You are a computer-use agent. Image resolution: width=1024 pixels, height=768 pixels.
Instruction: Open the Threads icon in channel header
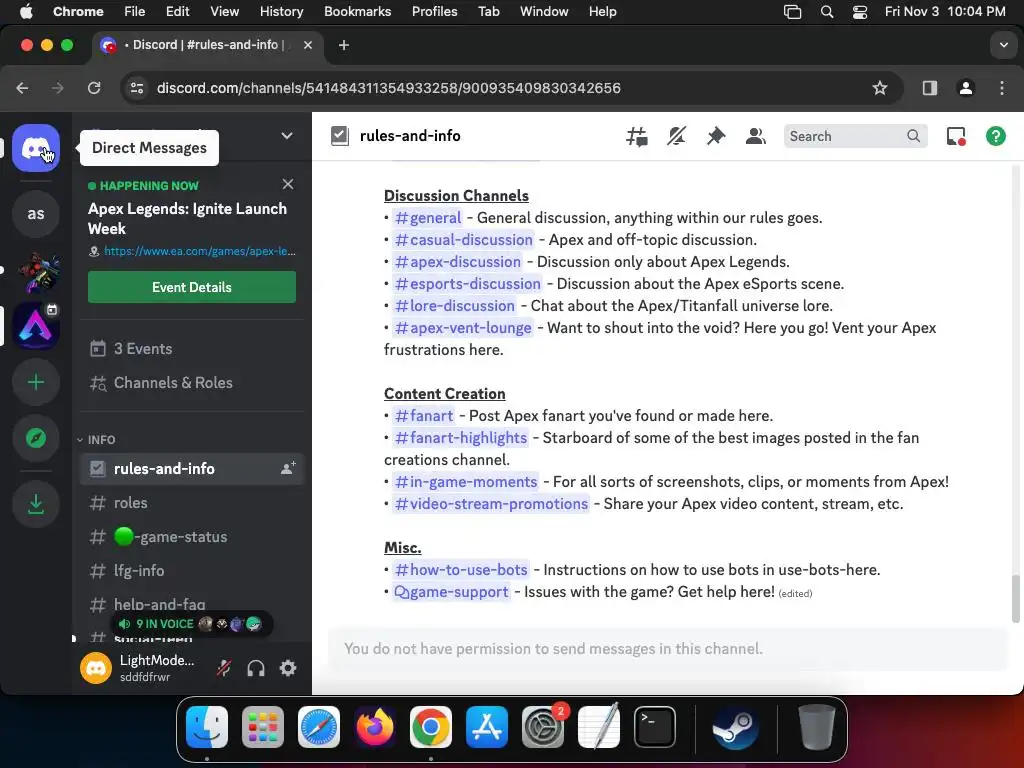(636, 136)
